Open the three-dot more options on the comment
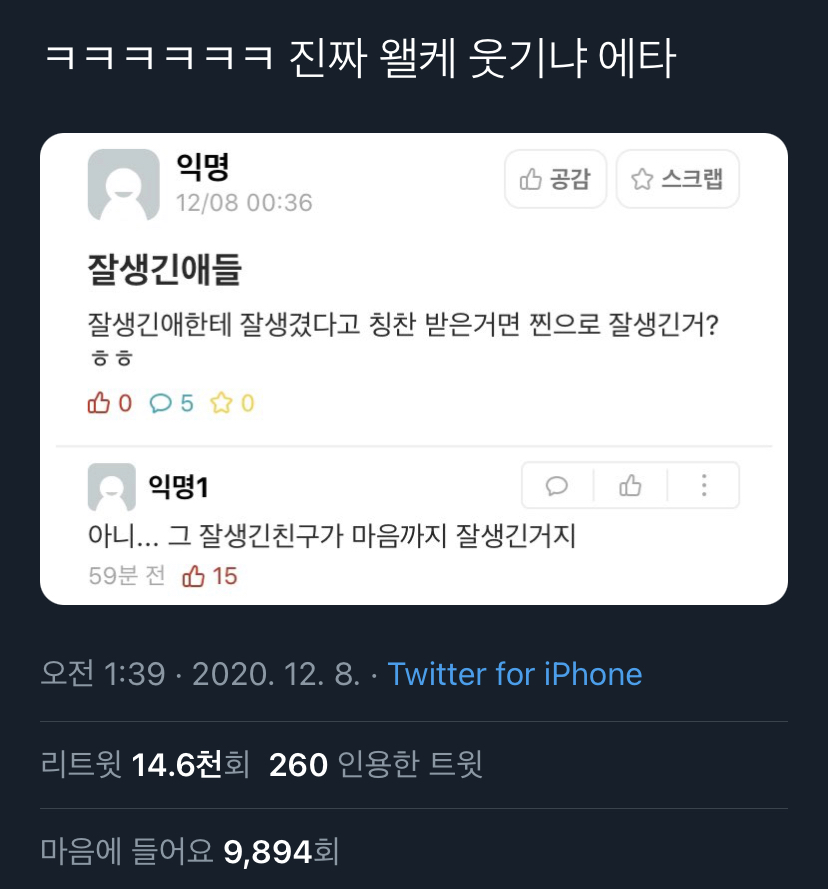Viewport: 828px width, 889px height. point(704,486)
